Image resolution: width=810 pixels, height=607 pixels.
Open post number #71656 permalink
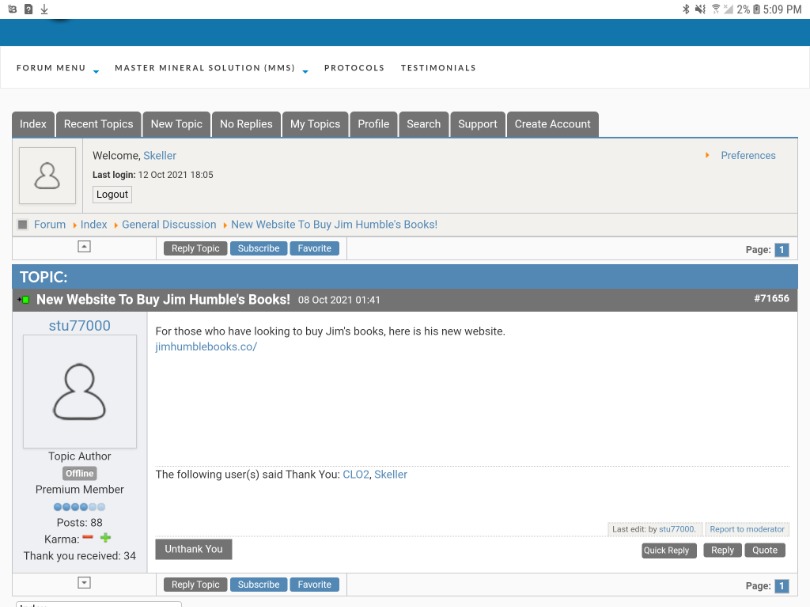(770, 299)
